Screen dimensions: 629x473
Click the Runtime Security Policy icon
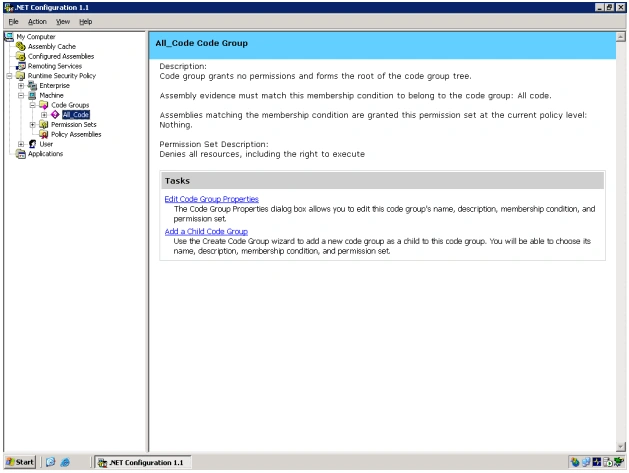pyautogui.click(x=20, y=76)
